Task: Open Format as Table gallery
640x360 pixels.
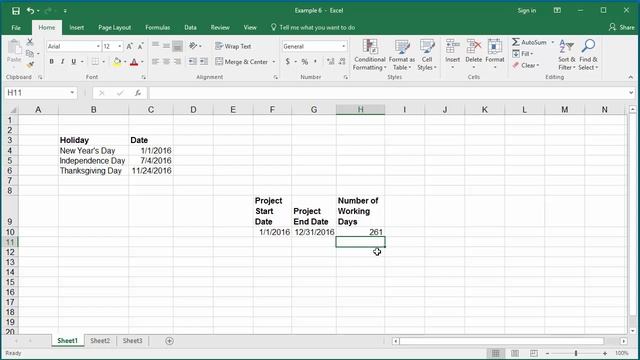Action: [402, 55]
